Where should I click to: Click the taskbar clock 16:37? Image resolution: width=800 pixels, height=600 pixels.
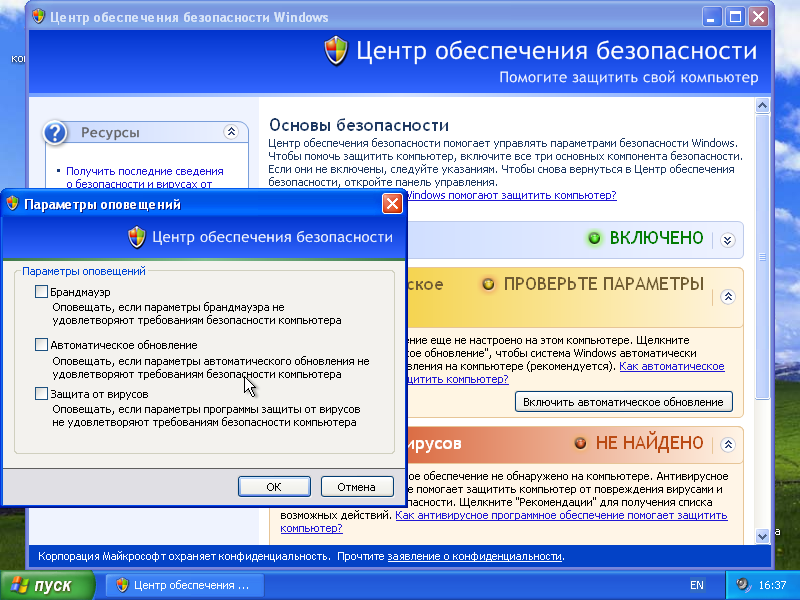tap(772, 585)
